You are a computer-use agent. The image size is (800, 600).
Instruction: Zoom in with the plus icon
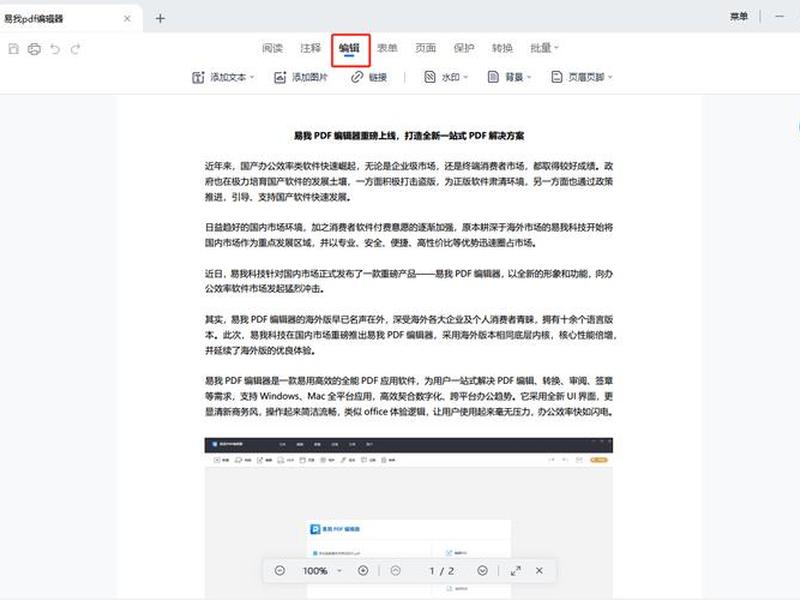[363, 570]
